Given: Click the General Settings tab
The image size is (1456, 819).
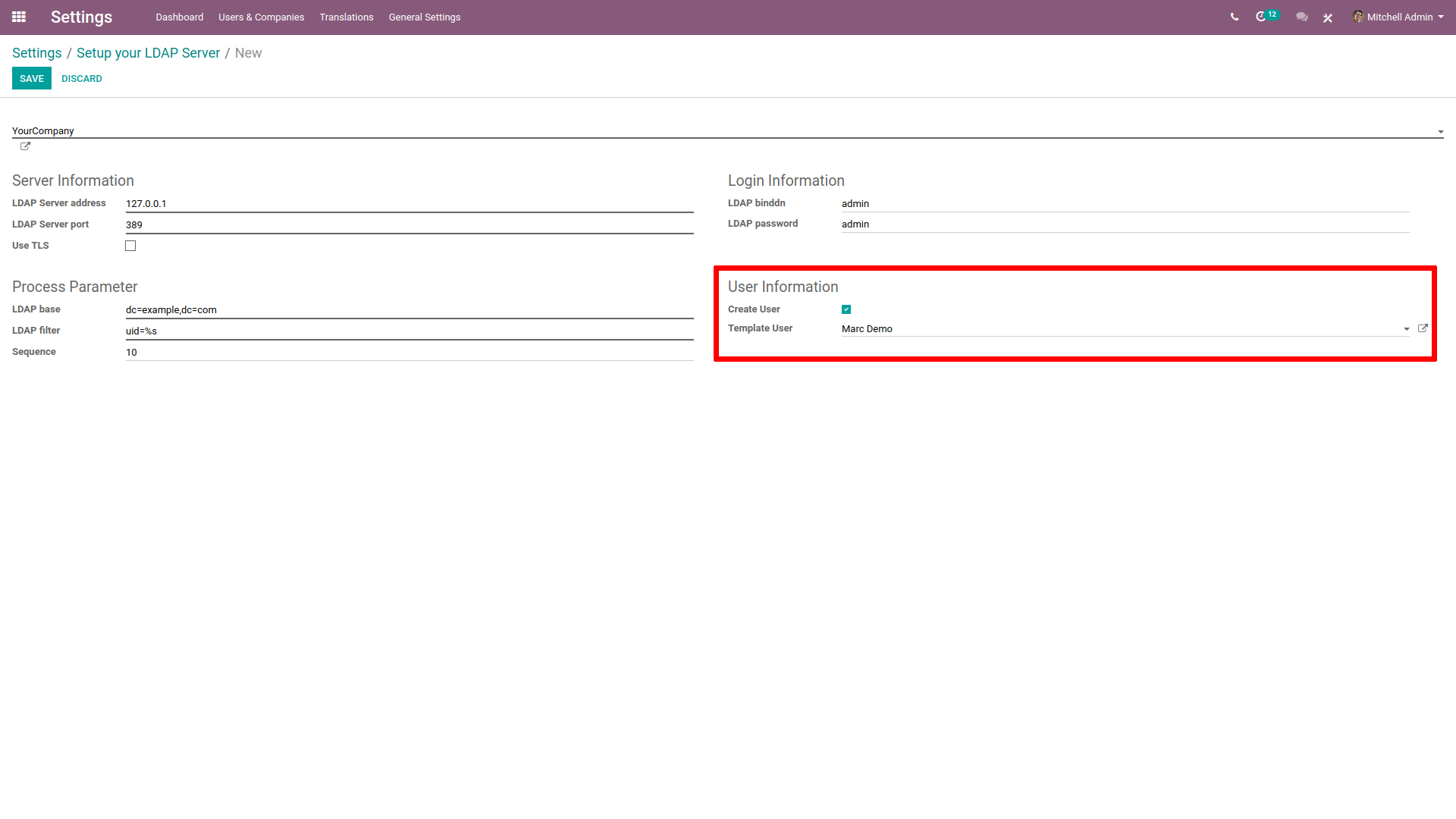Looking at the screenshot, I should pyautogui.click(x=423, y=17).
